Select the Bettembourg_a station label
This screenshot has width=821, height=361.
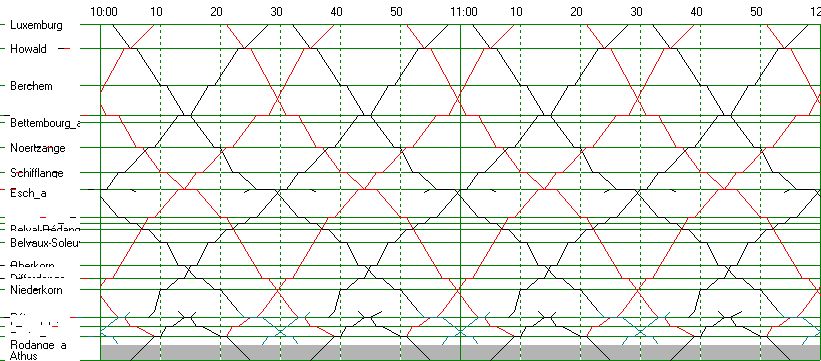[45, 123]
